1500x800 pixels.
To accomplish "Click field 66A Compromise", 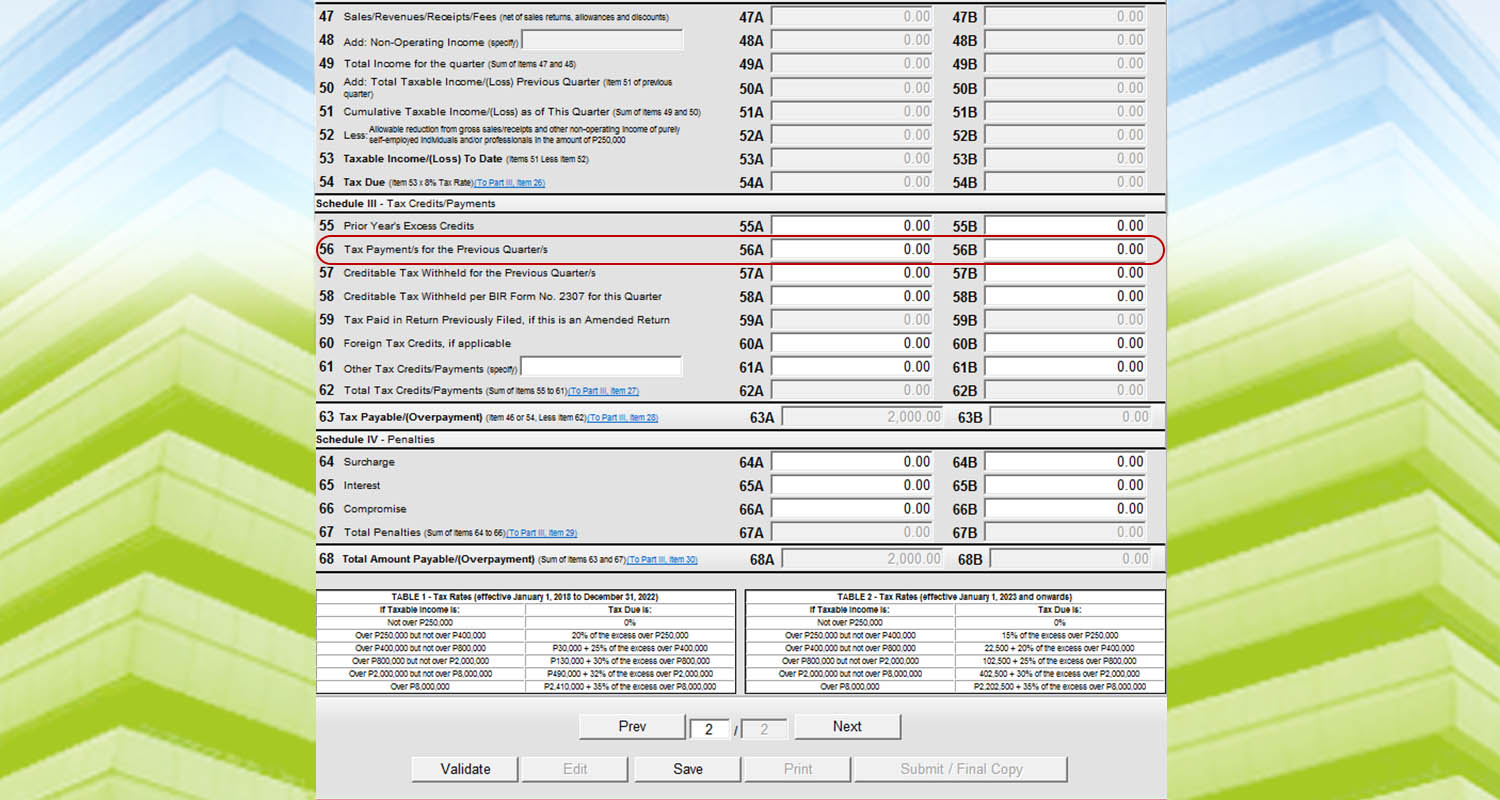I will pos(853,509).
